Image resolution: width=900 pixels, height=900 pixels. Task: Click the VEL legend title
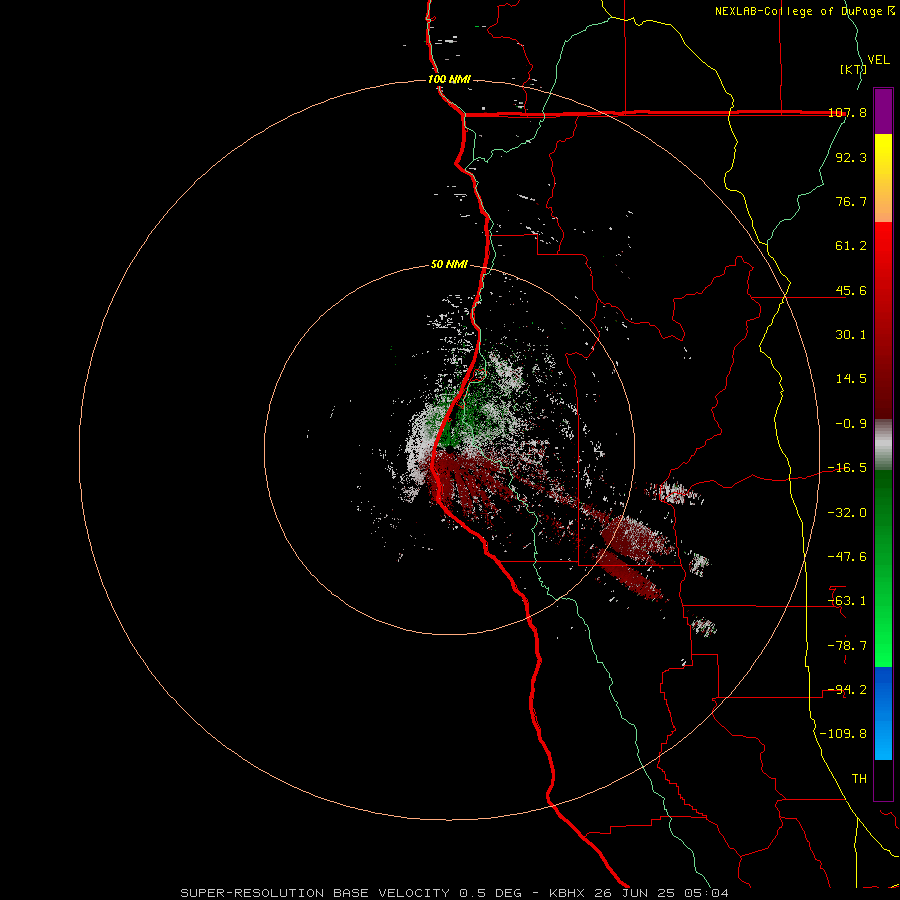[x=878, y=60]
